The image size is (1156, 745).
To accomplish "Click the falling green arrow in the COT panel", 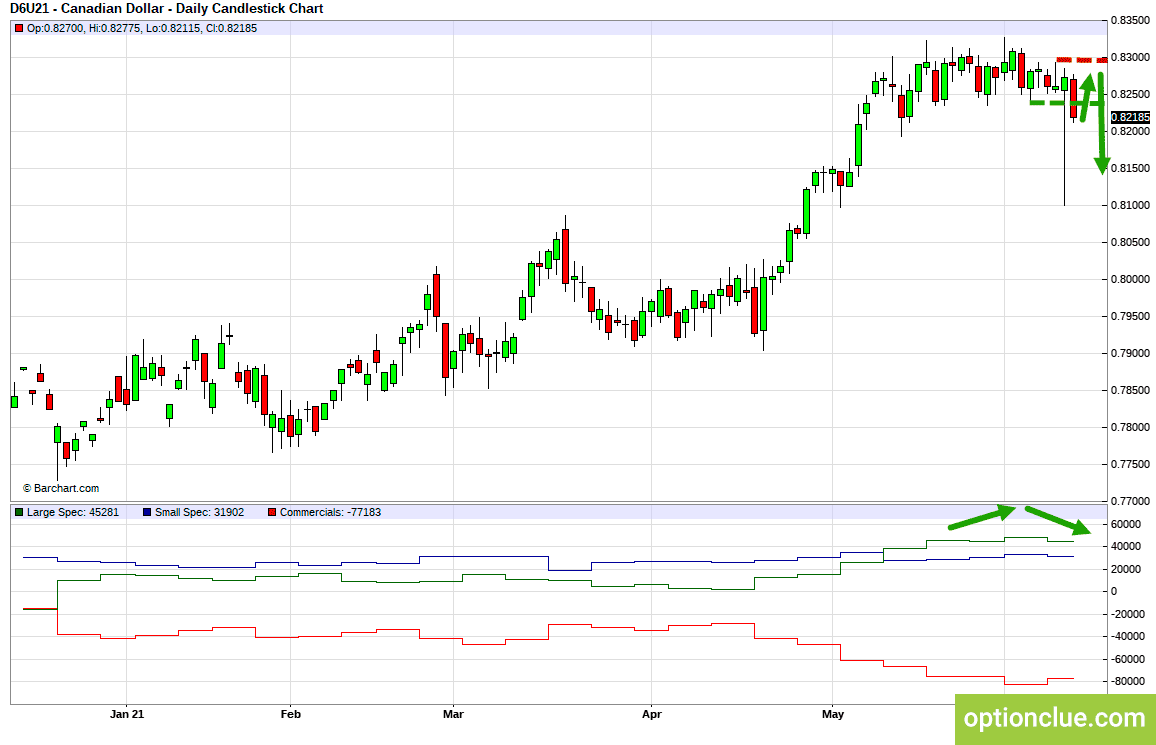I will pyautogui.click(x=1059, y=520).
